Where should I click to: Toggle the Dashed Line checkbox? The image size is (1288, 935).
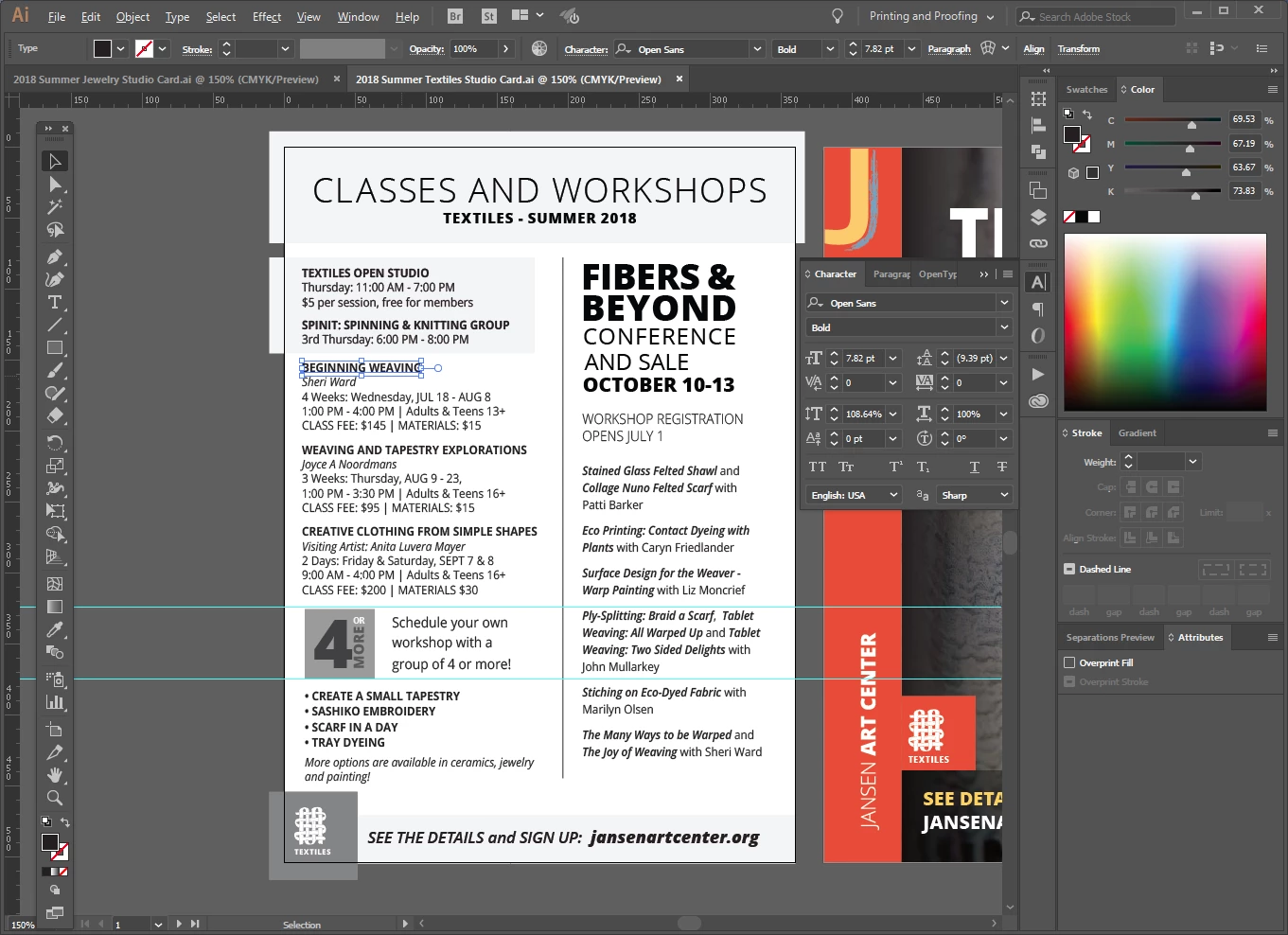point(1069,569)
